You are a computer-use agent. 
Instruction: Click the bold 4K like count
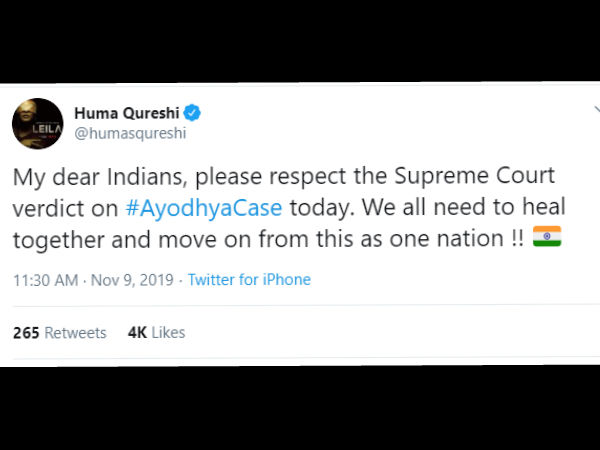coord(137,333)
